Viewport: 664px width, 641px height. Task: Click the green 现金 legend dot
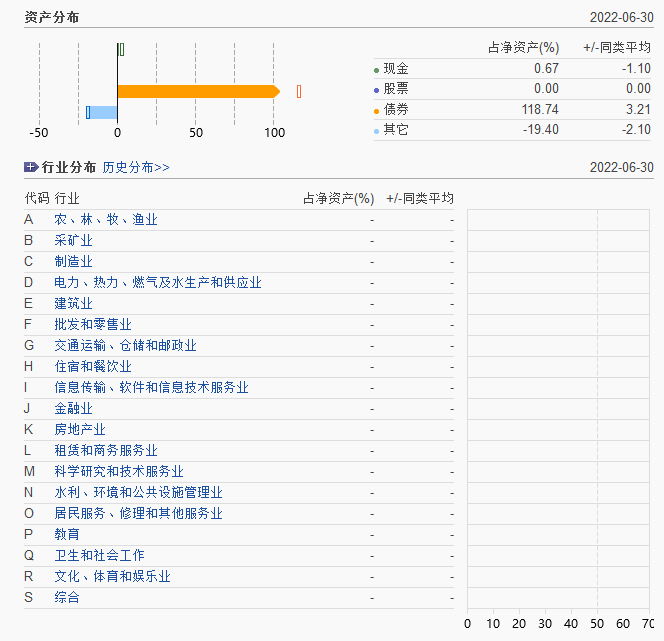tap(376, 70)
